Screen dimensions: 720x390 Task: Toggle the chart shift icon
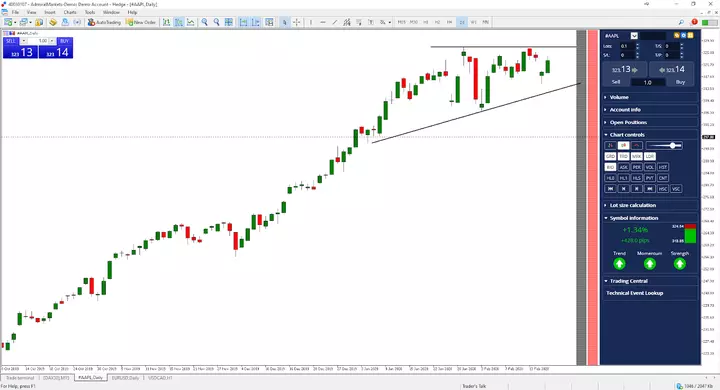click(256, 22)
